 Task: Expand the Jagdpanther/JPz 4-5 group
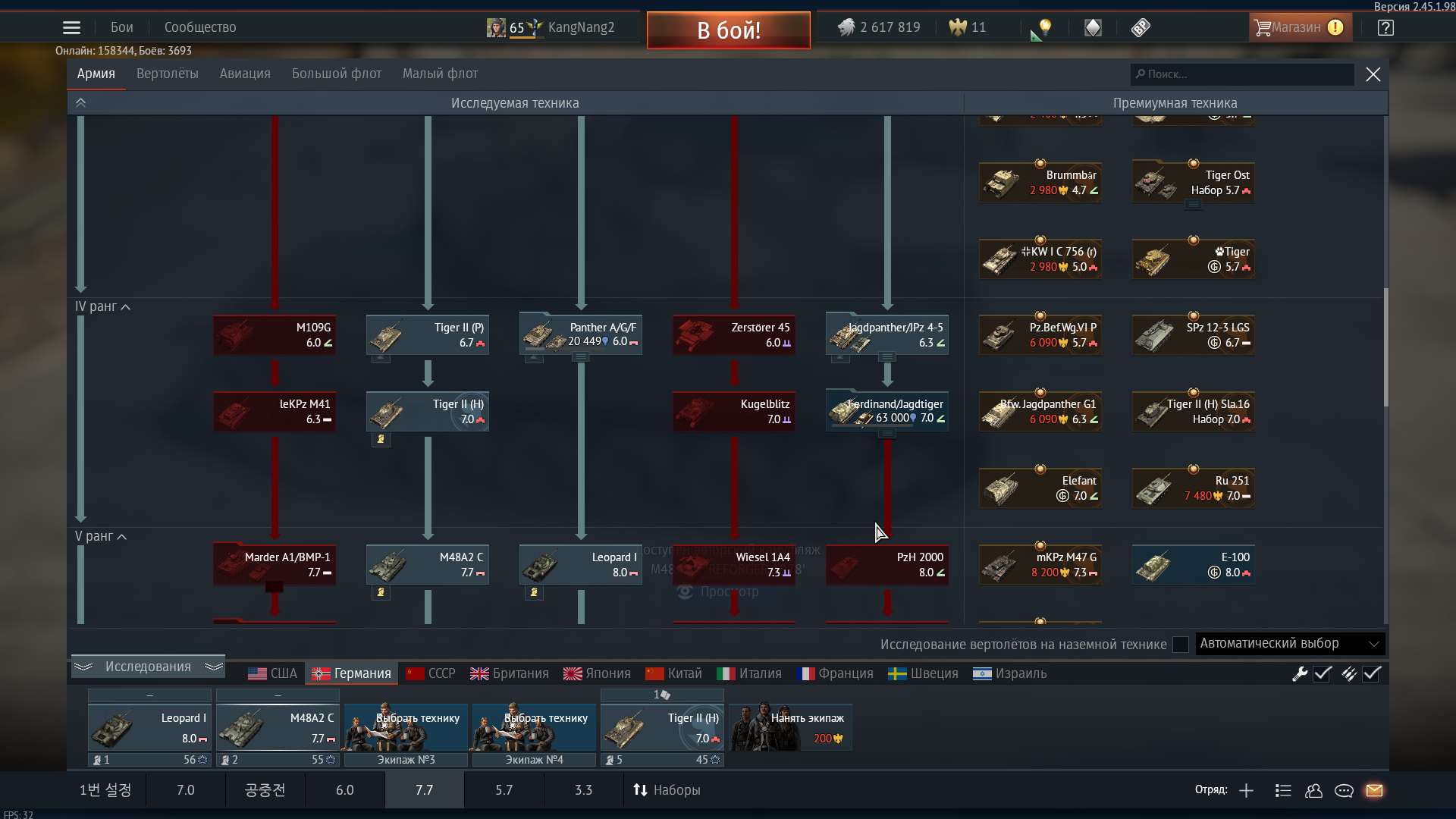click(x=887, y=357)
